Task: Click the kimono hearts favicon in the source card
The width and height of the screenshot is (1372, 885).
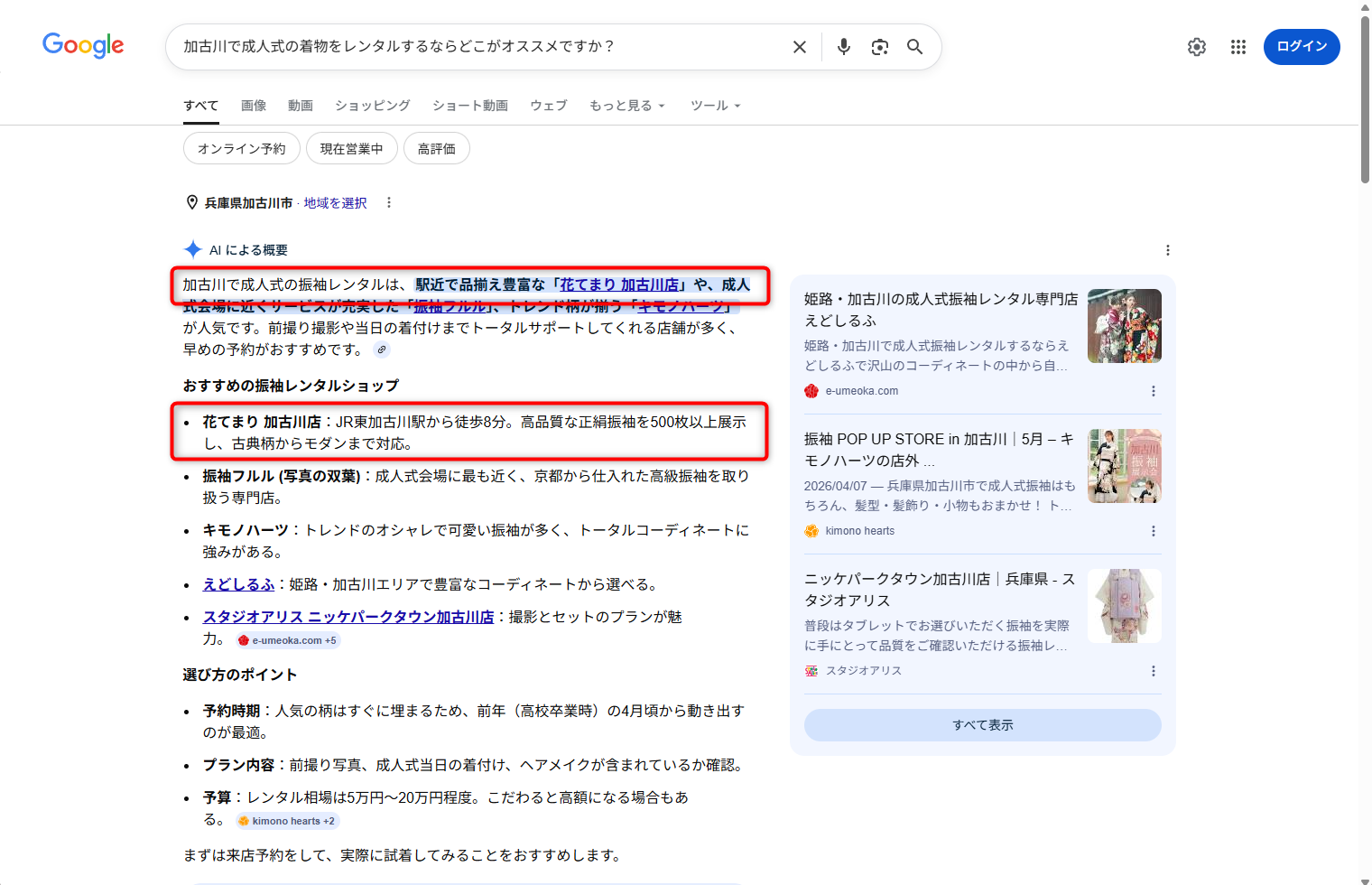Action: point(811,531)
